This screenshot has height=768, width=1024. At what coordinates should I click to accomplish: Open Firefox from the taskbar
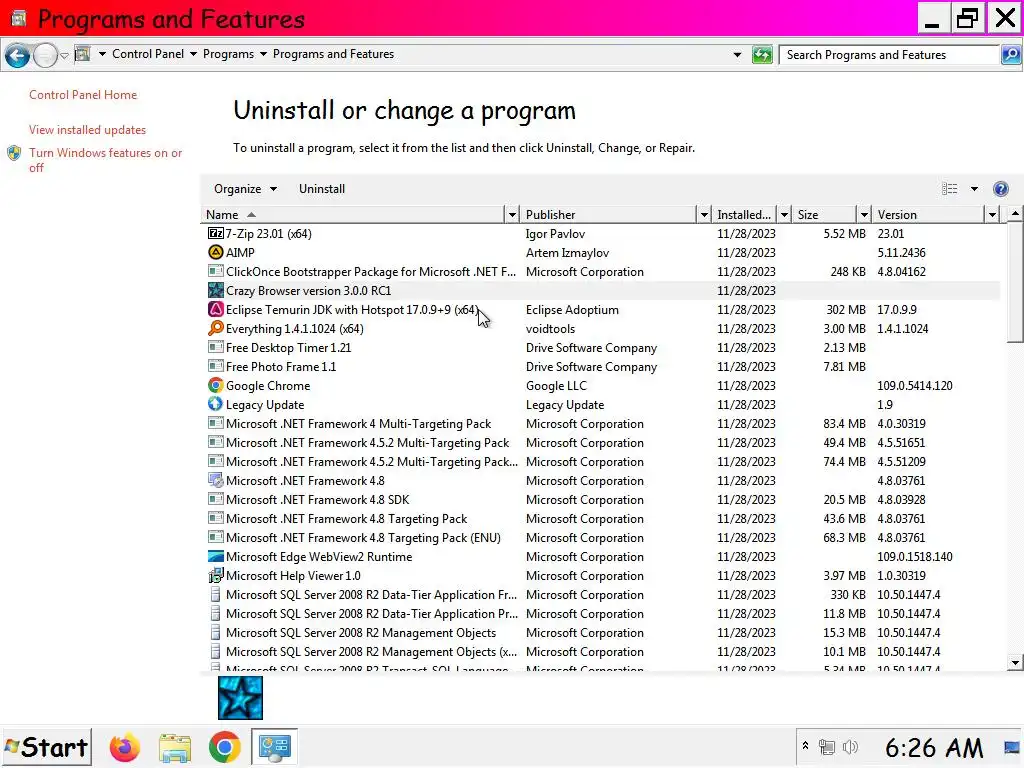(125, 747)
